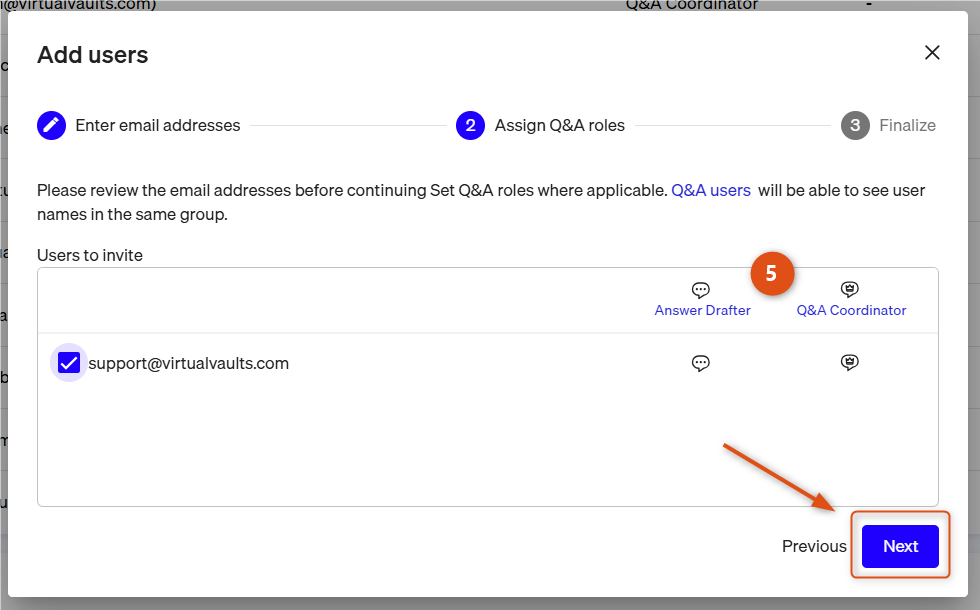Select the step 3 Finalize circle
Viewport: 980px width, 610px height.
click(855, 126)
